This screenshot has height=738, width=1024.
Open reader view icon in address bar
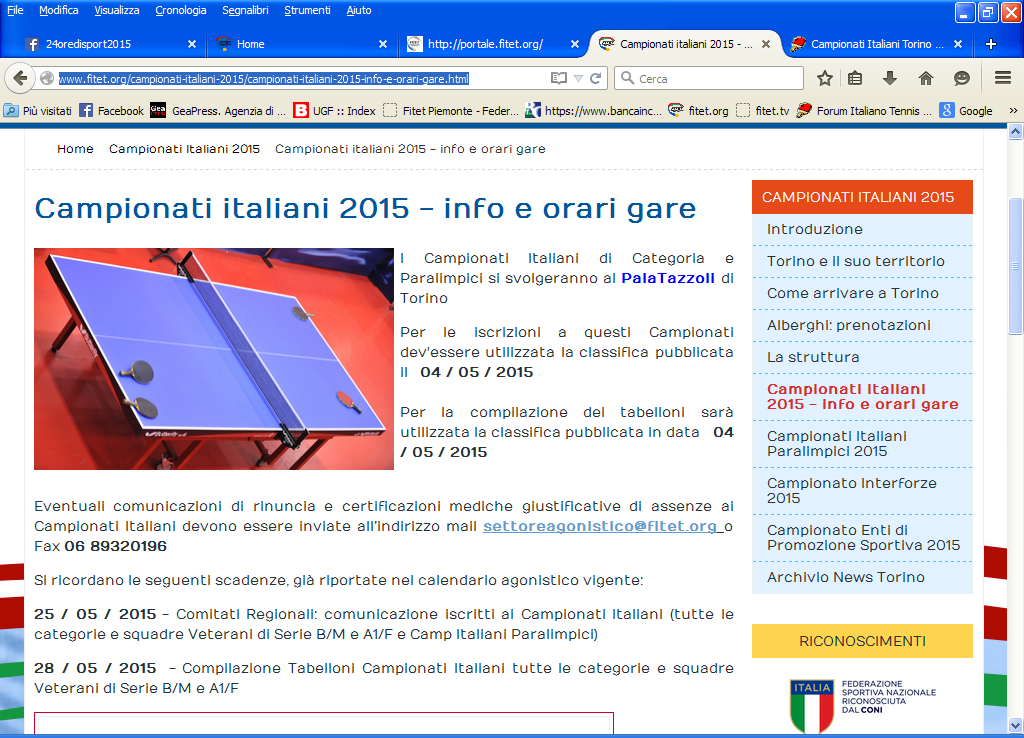pyautogui.click(x=558, y=78)
